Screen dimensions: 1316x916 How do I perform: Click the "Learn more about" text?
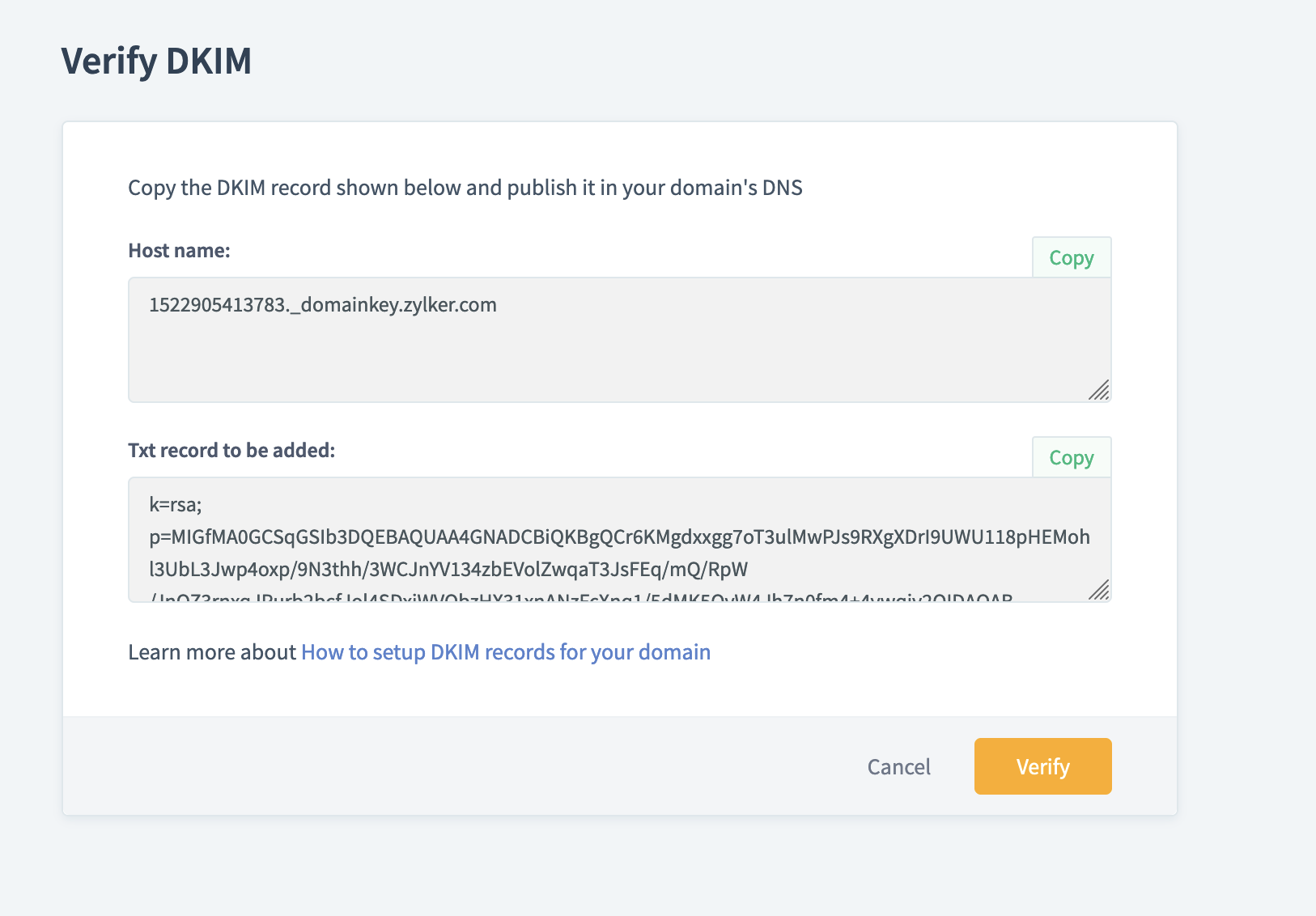coord(212,652)
